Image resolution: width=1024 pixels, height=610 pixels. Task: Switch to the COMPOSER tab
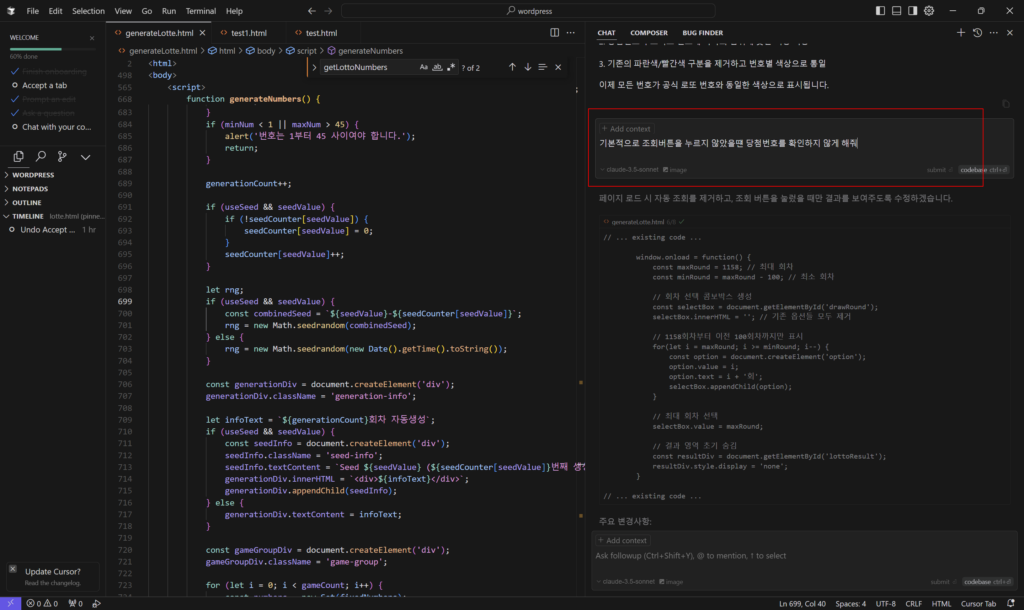pos(648,33)
